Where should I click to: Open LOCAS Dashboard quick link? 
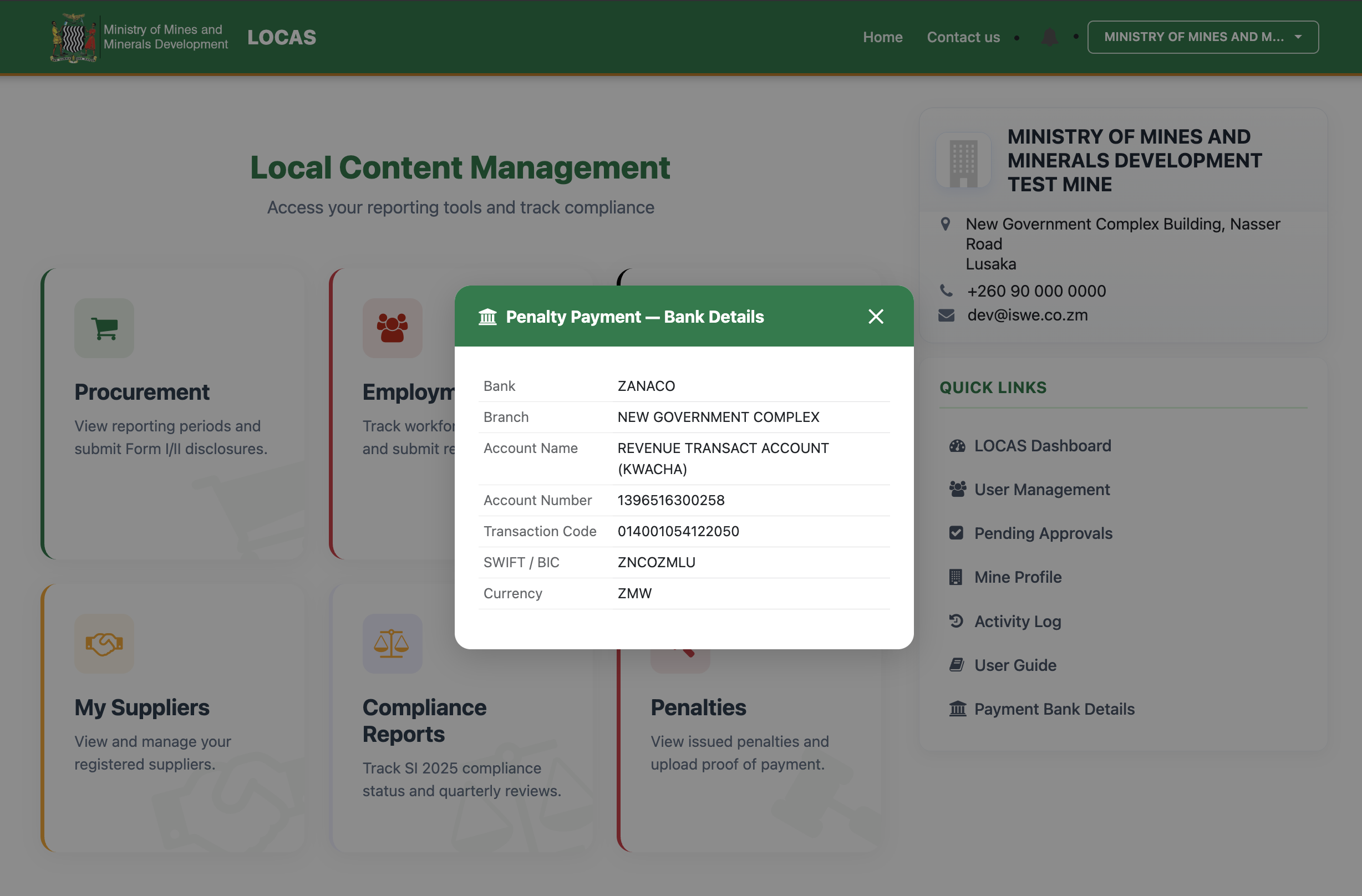(1042, 446)
